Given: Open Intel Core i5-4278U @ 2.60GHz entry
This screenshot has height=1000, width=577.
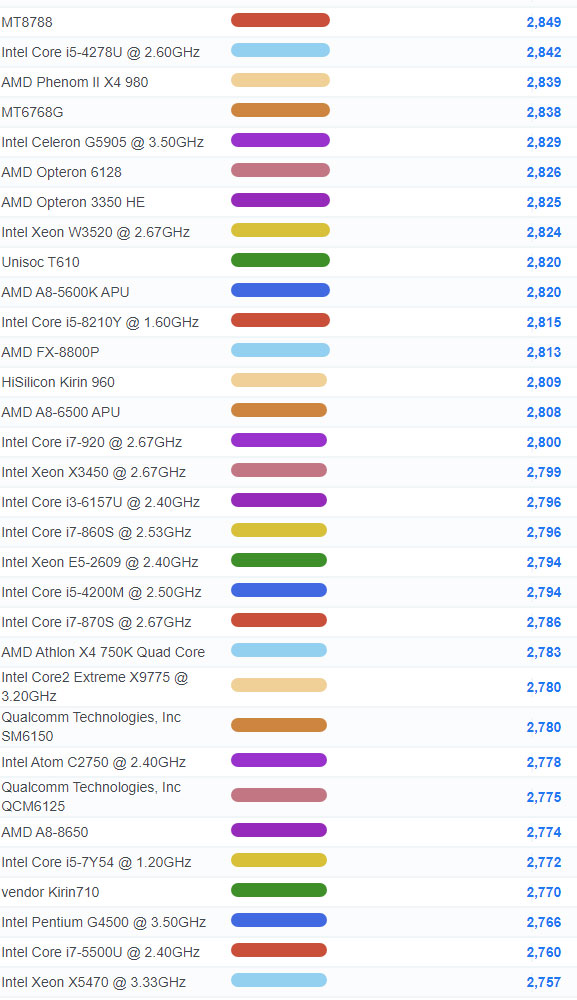Looking at the screenshot, I should click(101, 52).
